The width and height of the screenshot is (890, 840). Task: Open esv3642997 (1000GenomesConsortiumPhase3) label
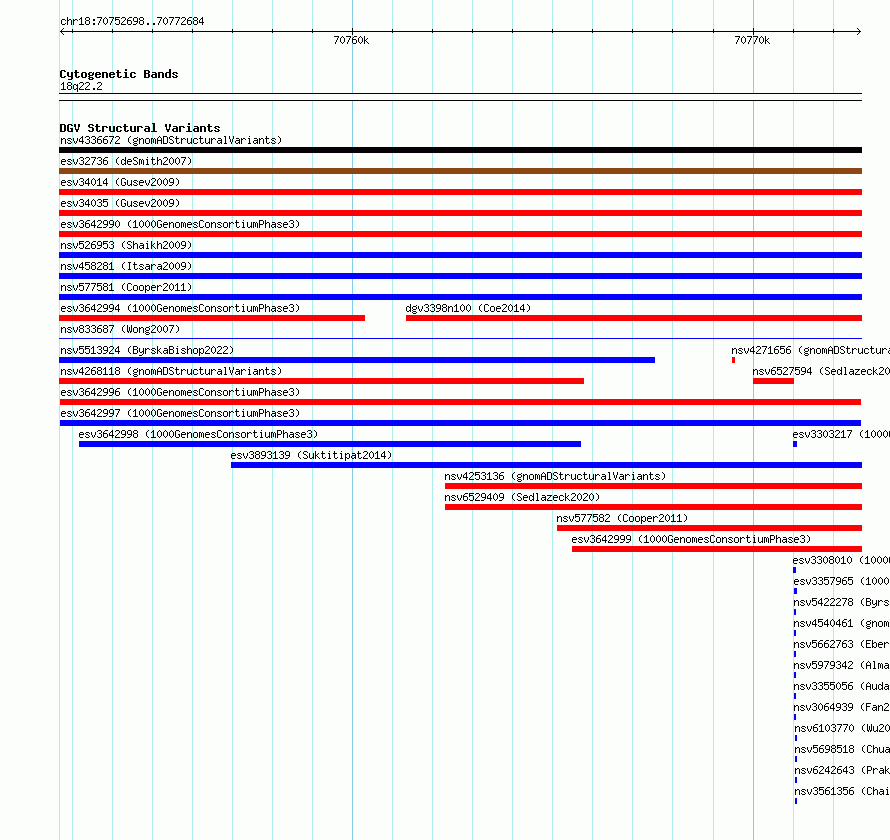click(180, 413)
